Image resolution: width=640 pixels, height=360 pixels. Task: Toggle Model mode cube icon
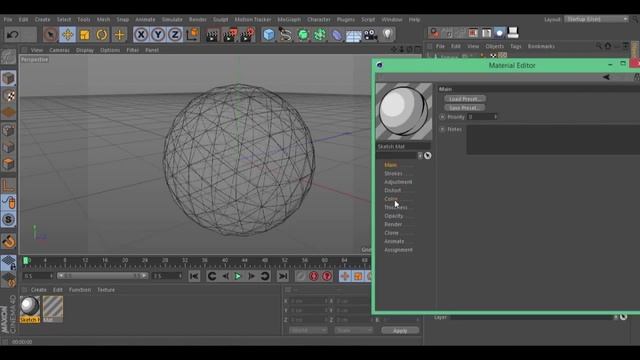(8, 78)
